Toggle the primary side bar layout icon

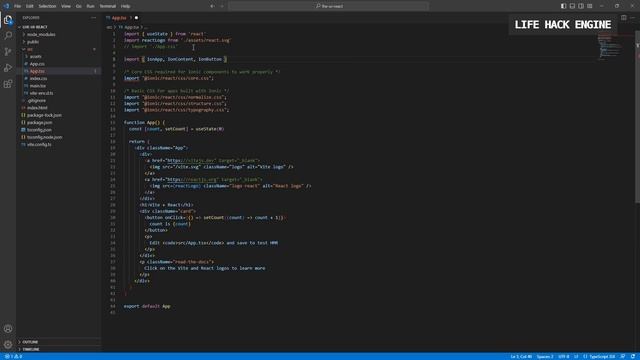(x=563, y=6)
